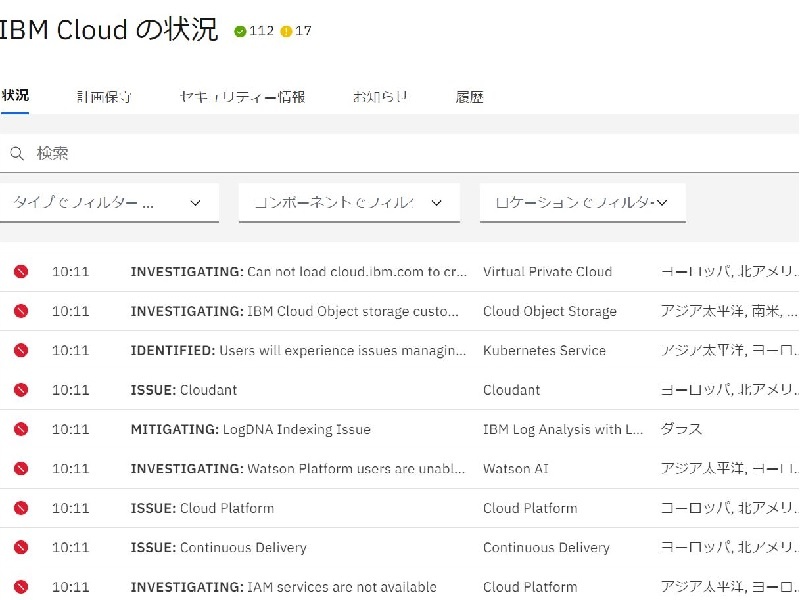800x600 pixels.
Task: Open the Cloudant issue entry
Action: click(184, 390)
